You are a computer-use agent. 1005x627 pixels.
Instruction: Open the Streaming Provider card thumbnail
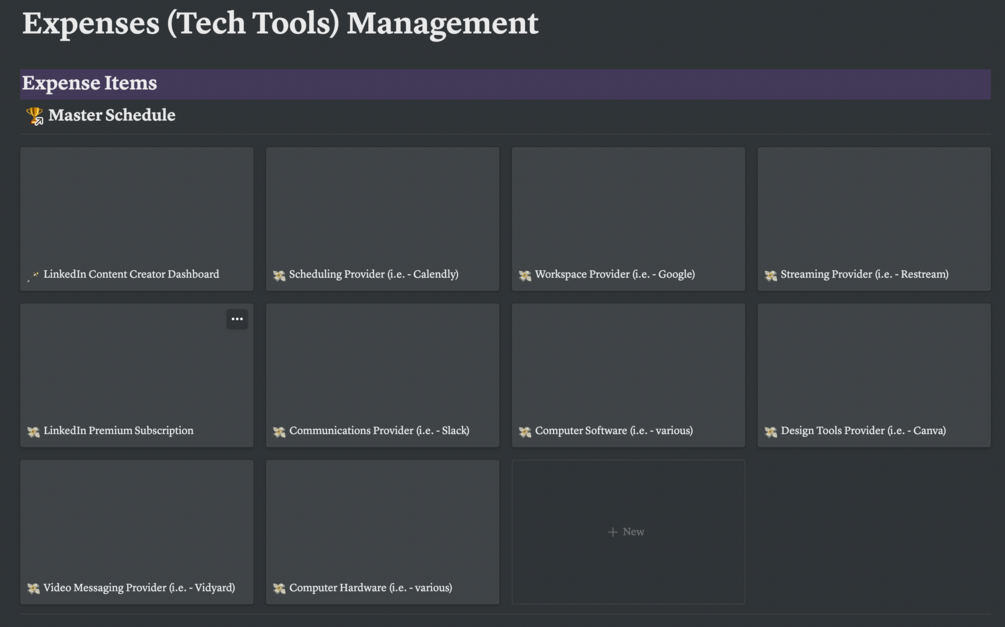pos(874,205)
